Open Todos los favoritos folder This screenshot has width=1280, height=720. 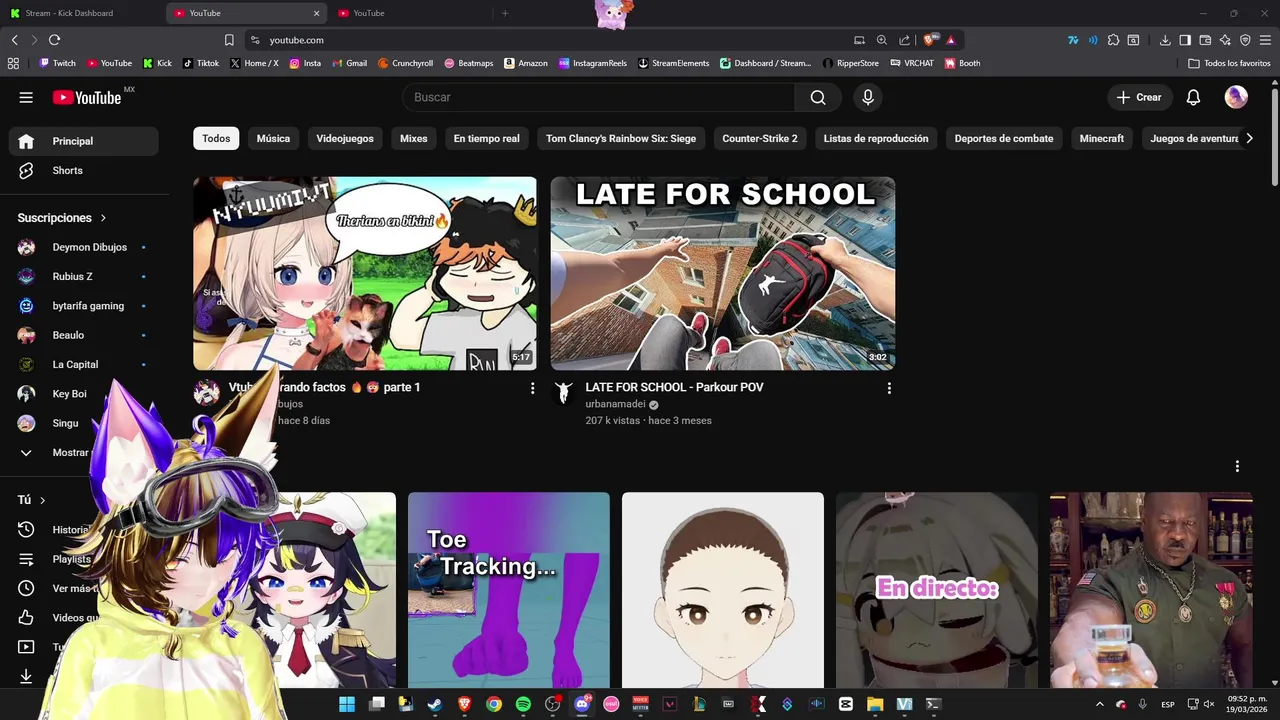pyautogui.click(x=1229, y=63)
